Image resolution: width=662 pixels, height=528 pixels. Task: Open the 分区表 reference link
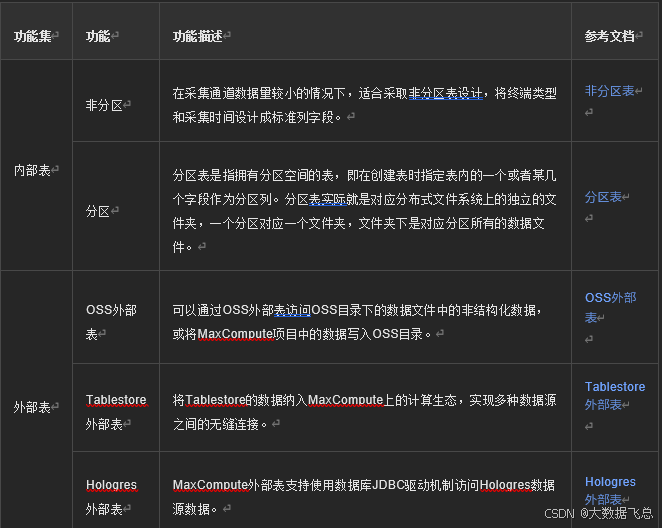pos(603,197)
